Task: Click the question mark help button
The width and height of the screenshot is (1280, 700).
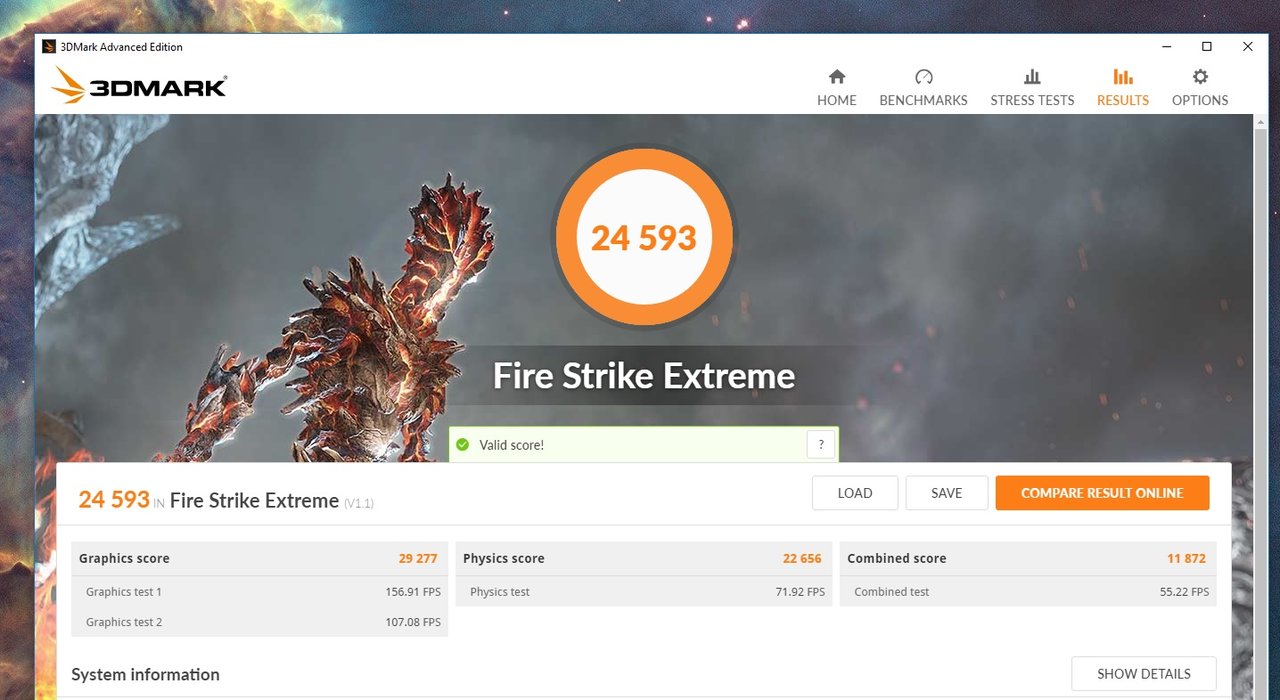Action: tap(821, 445)
